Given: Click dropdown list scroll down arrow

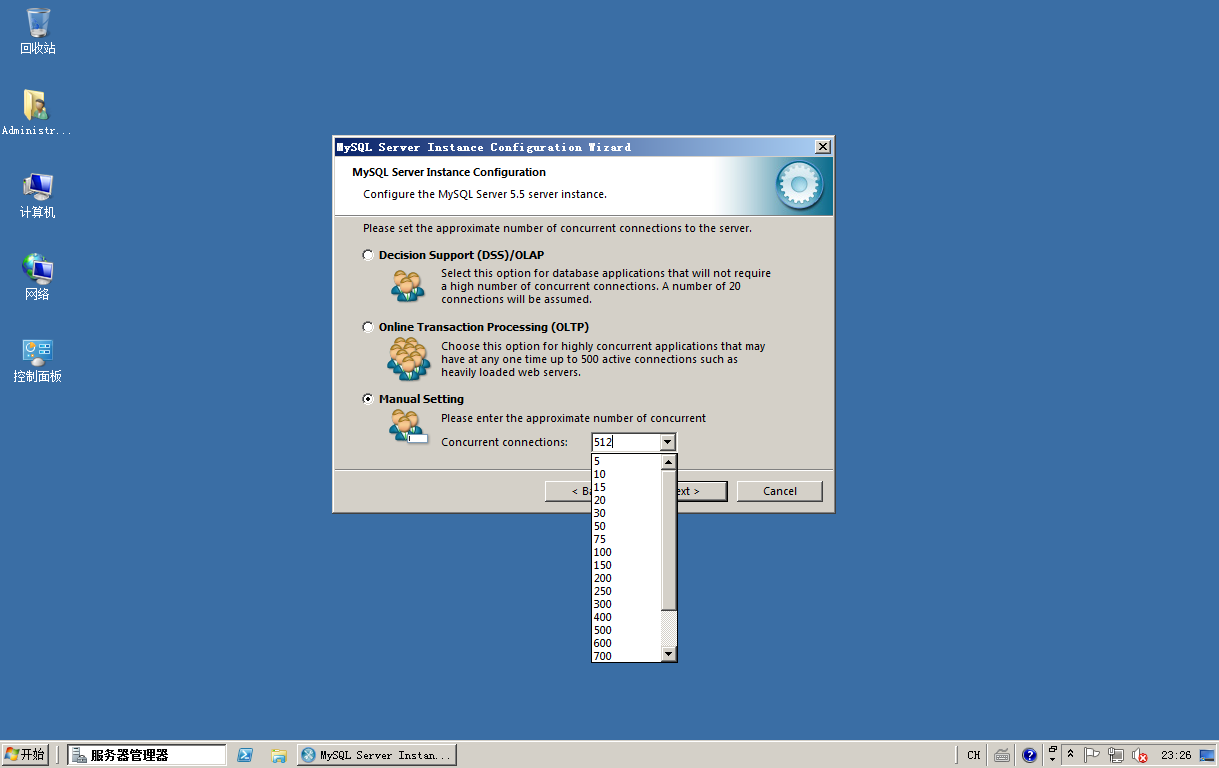Looking at the screenshot, I should point(669,653).
